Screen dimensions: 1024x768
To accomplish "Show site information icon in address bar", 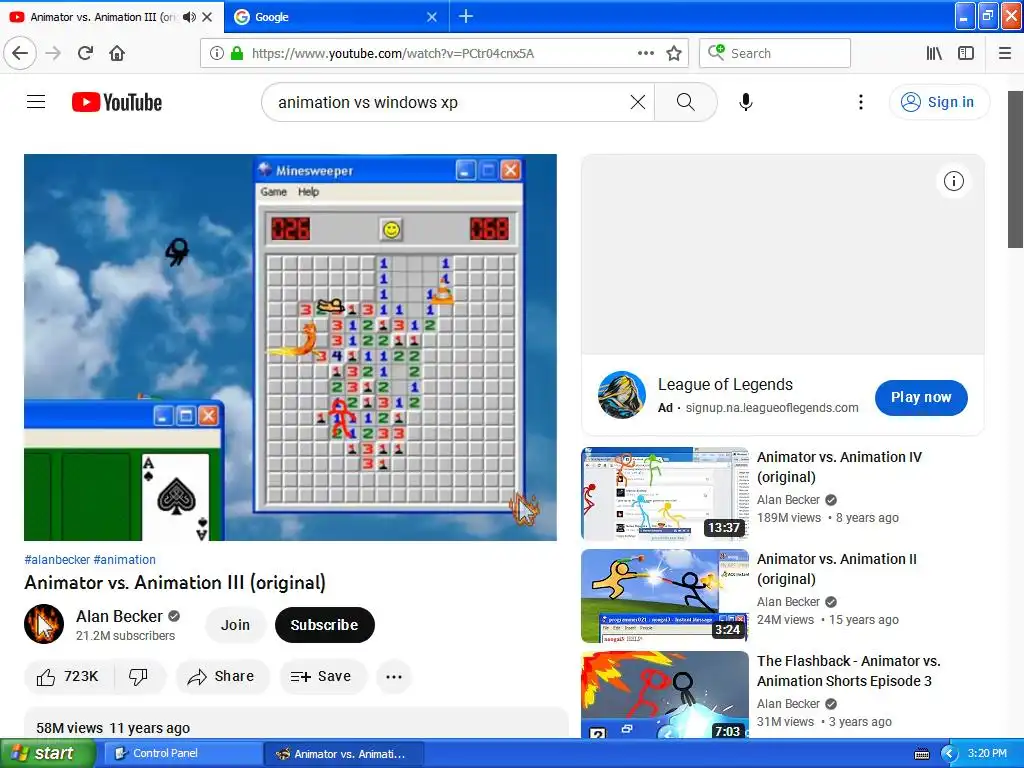I will click(x=216, y=53).
